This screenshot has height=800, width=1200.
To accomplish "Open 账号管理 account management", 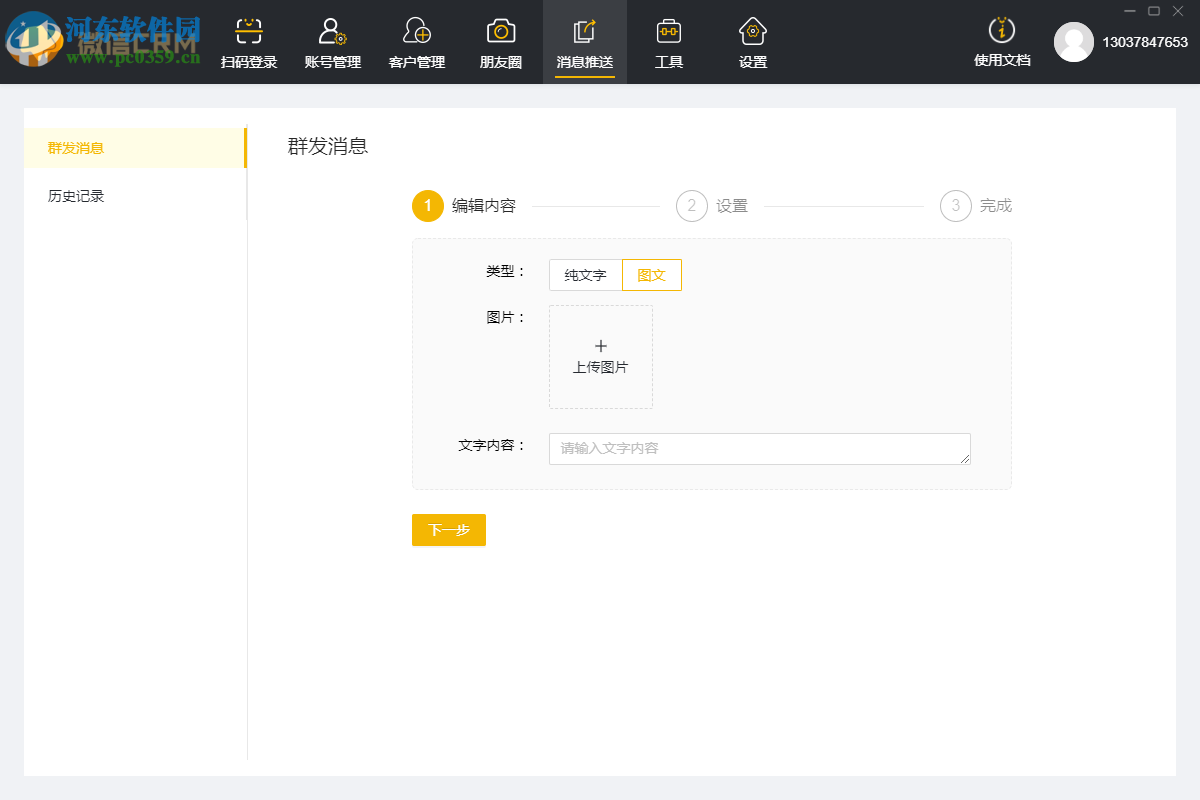I will (x=331, y=42).
